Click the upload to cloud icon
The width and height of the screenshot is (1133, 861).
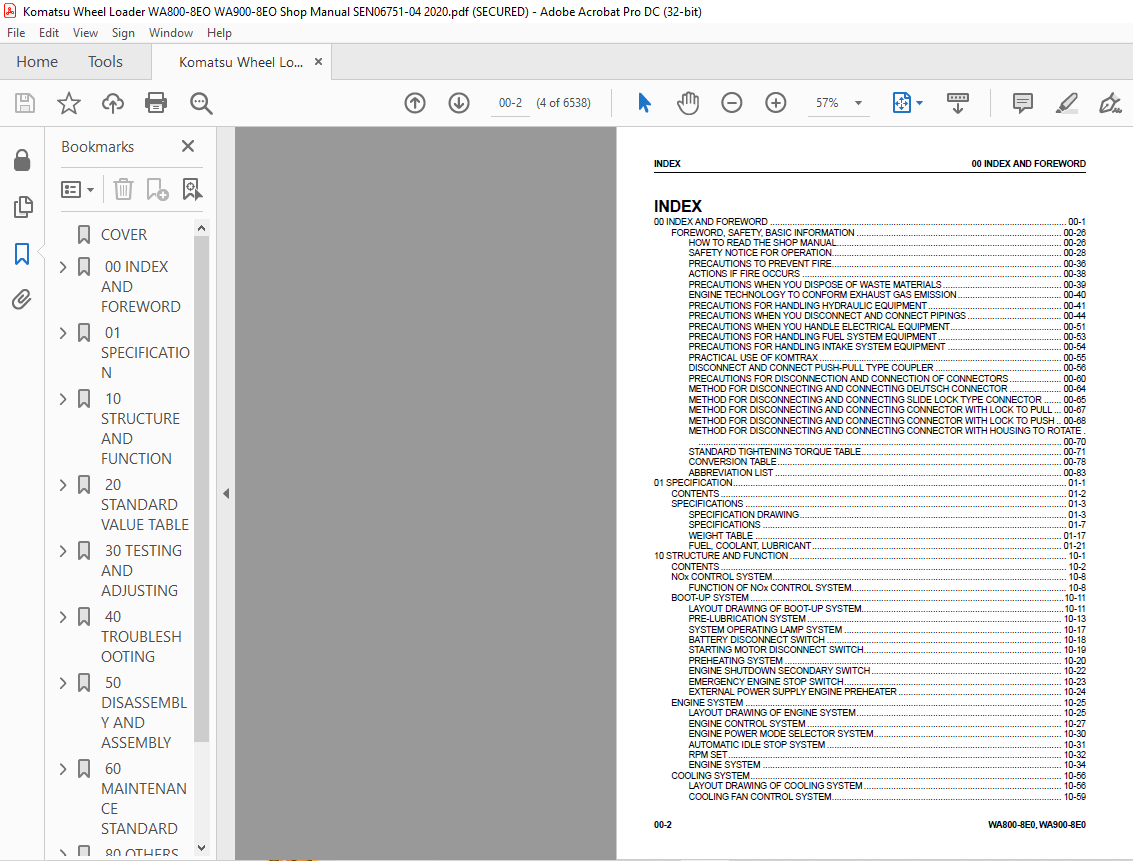(113, 103)
